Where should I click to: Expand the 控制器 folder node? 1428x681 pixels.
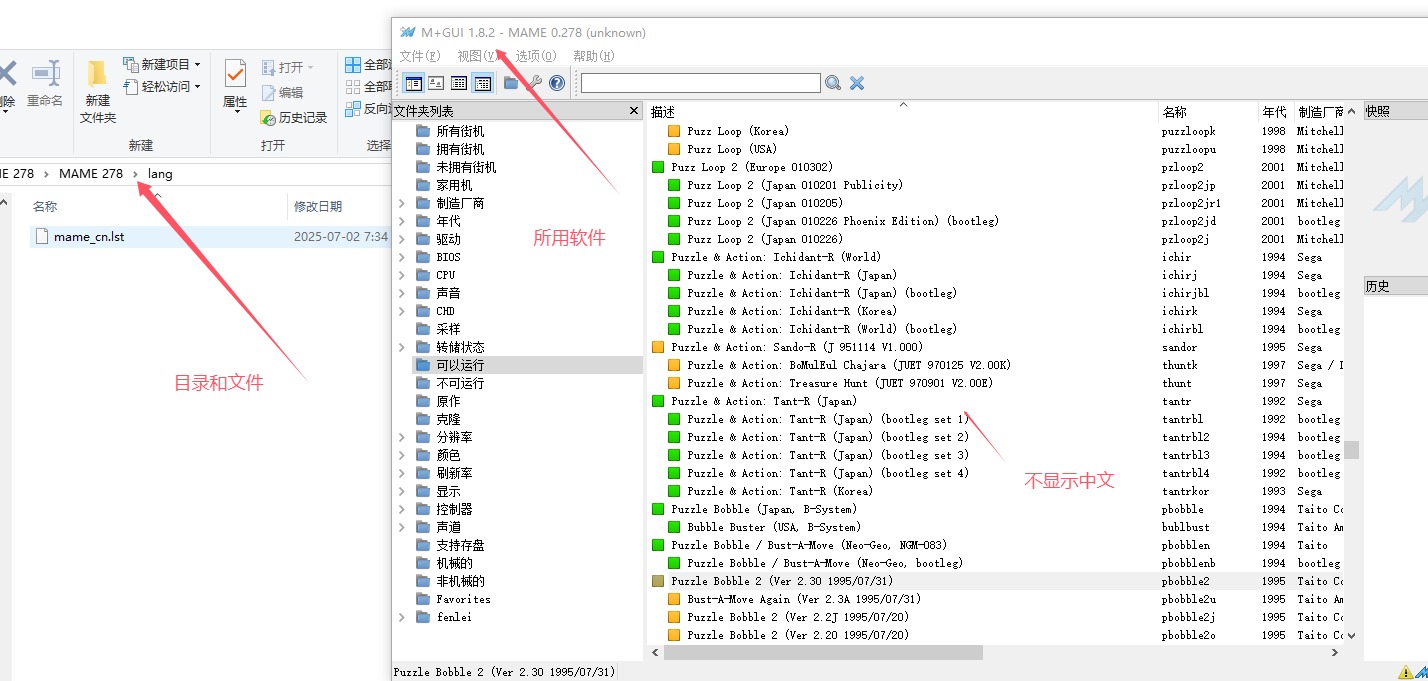[402, 509]
